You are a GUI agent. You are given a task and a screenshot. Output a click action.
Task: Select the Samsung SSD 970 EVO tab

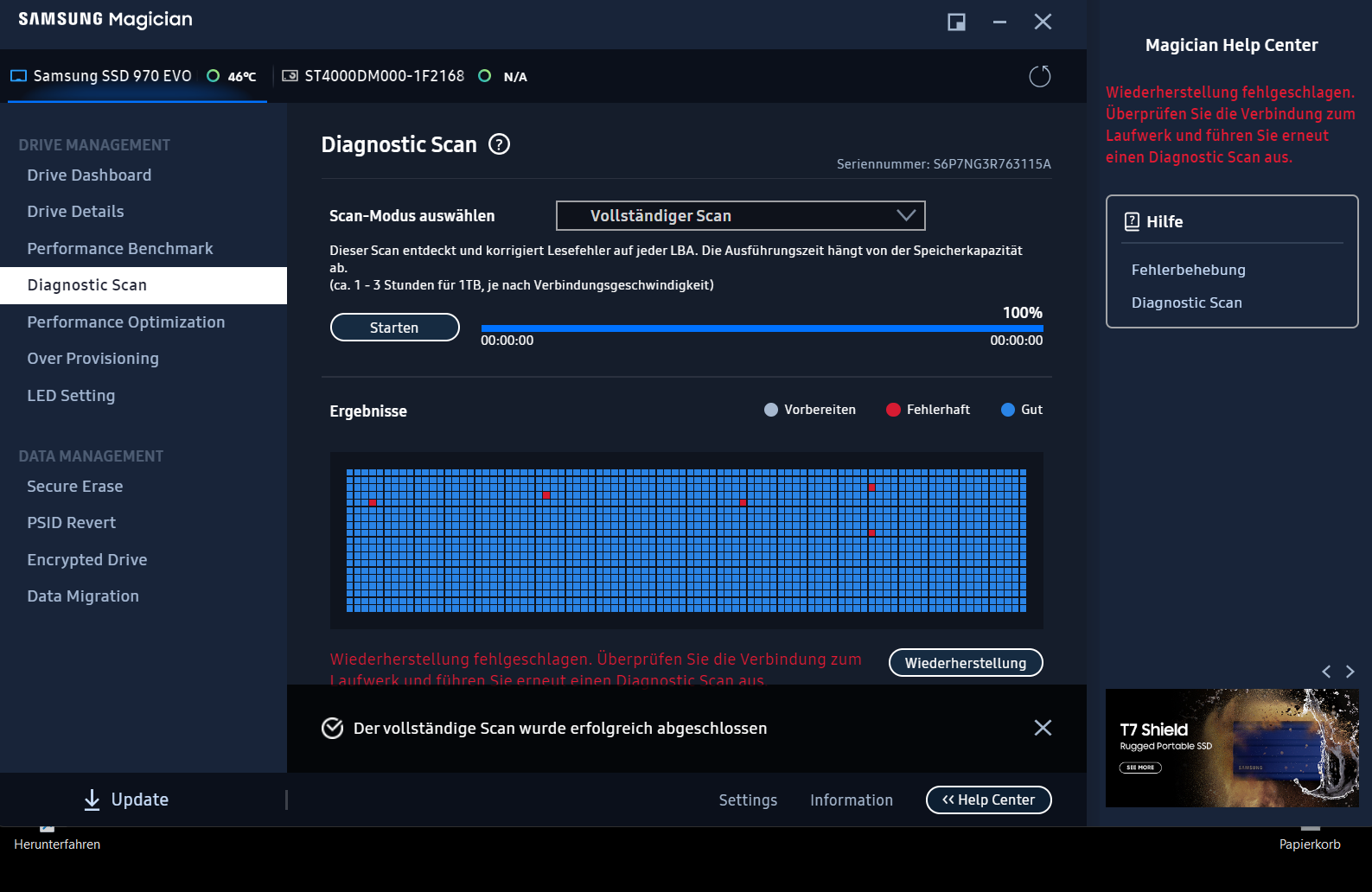click(x=137, y=76)
